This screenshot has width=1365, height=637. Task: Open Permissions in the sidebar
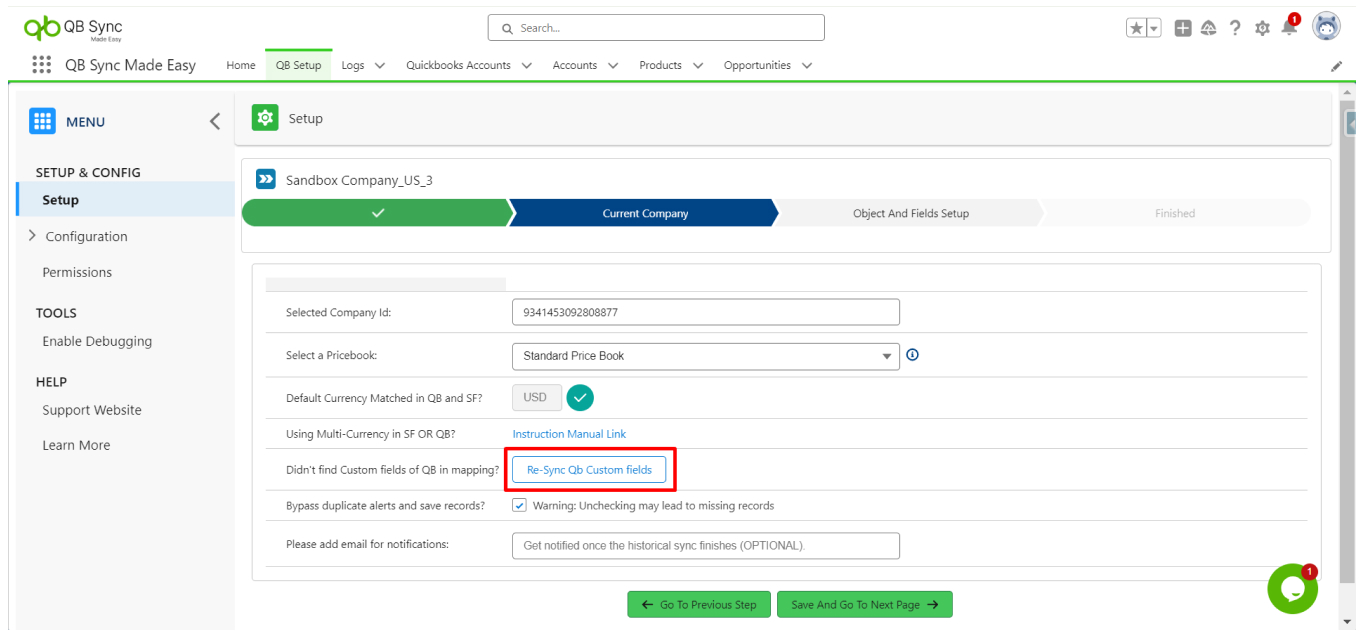click(77, 272)
